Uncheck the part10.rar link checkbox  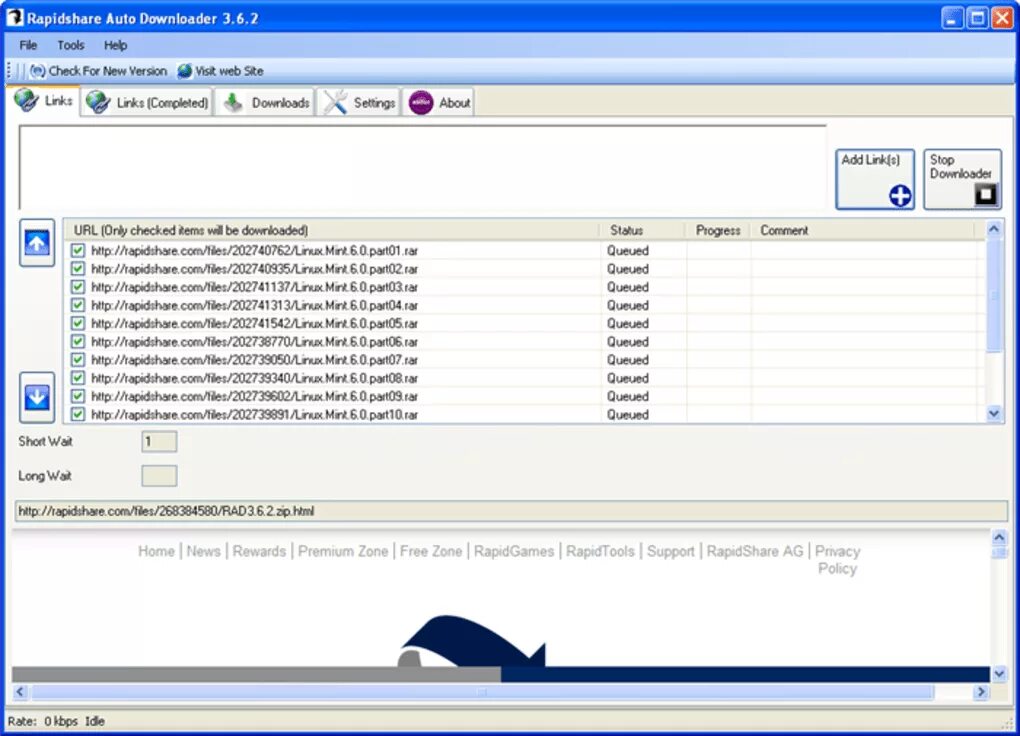click(77, 415)
